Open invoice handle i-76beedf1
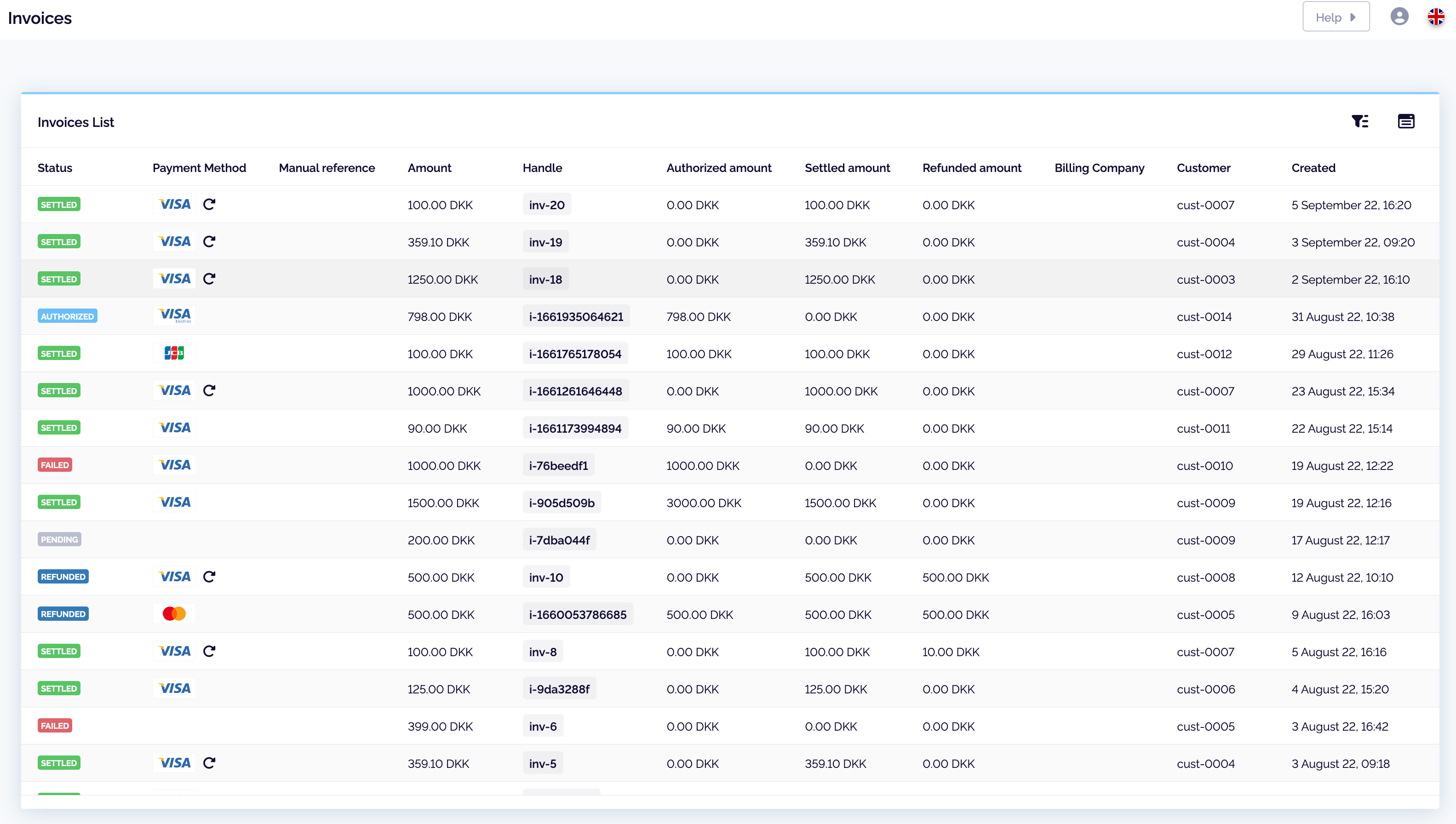The height and width of the screenshot is (824, 1456). [x=558, y=466]
